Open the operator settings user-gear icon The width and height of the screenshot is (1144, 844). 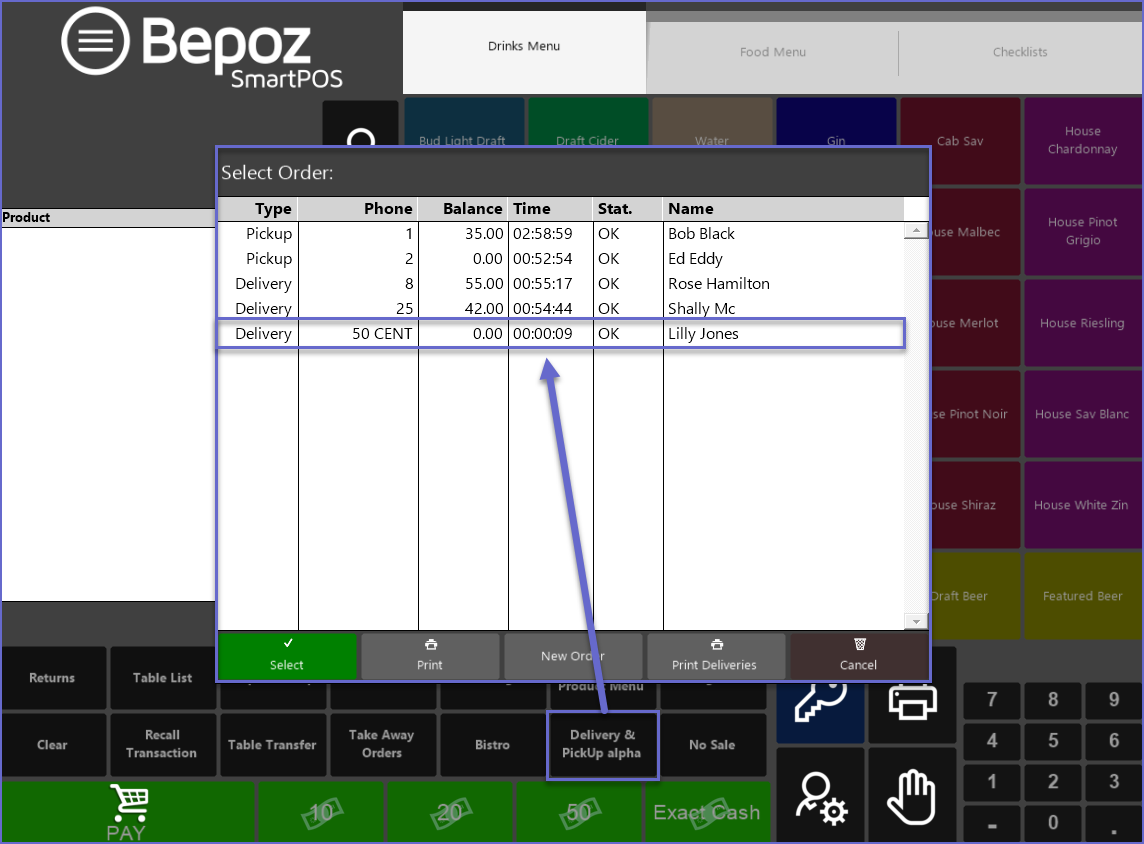[x=820, y=795]
